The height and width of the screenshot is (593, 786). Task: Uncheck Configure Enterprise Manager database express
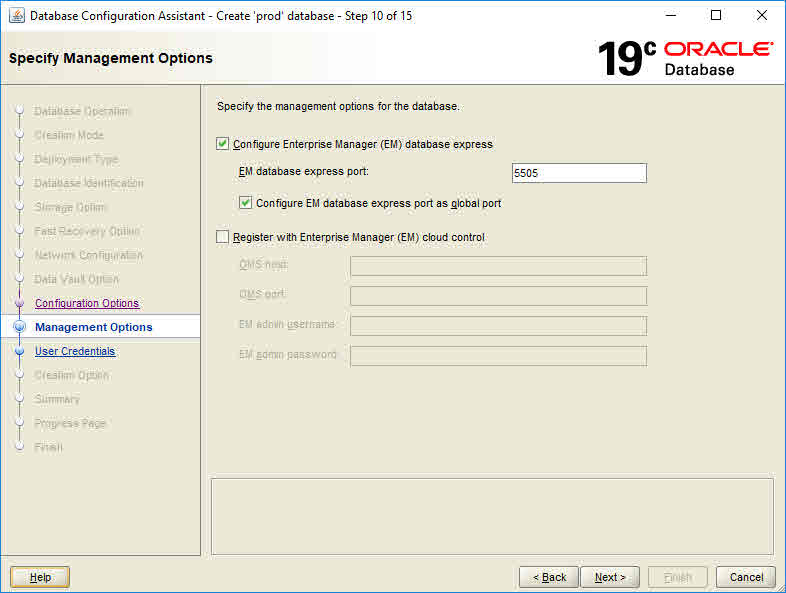click(223, 144)
